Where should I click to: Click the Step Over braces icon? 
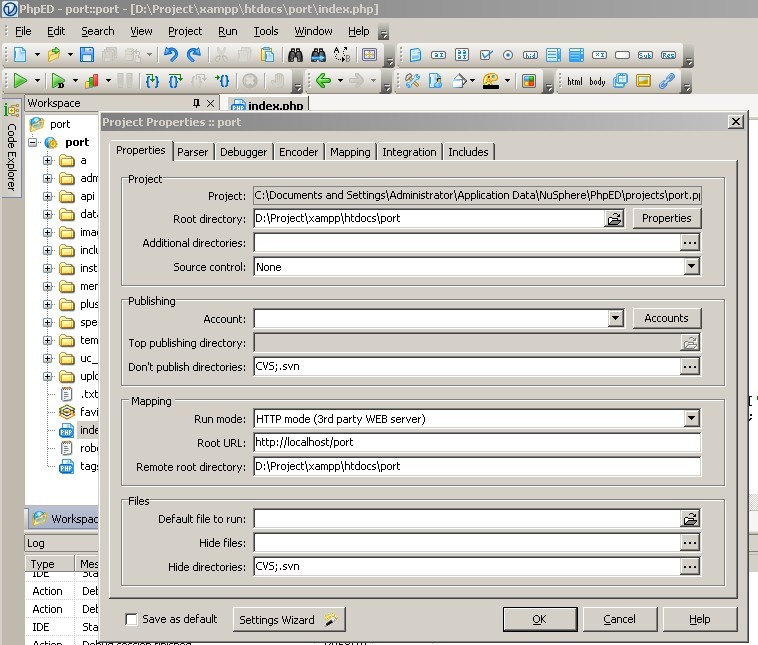[175, 81]
